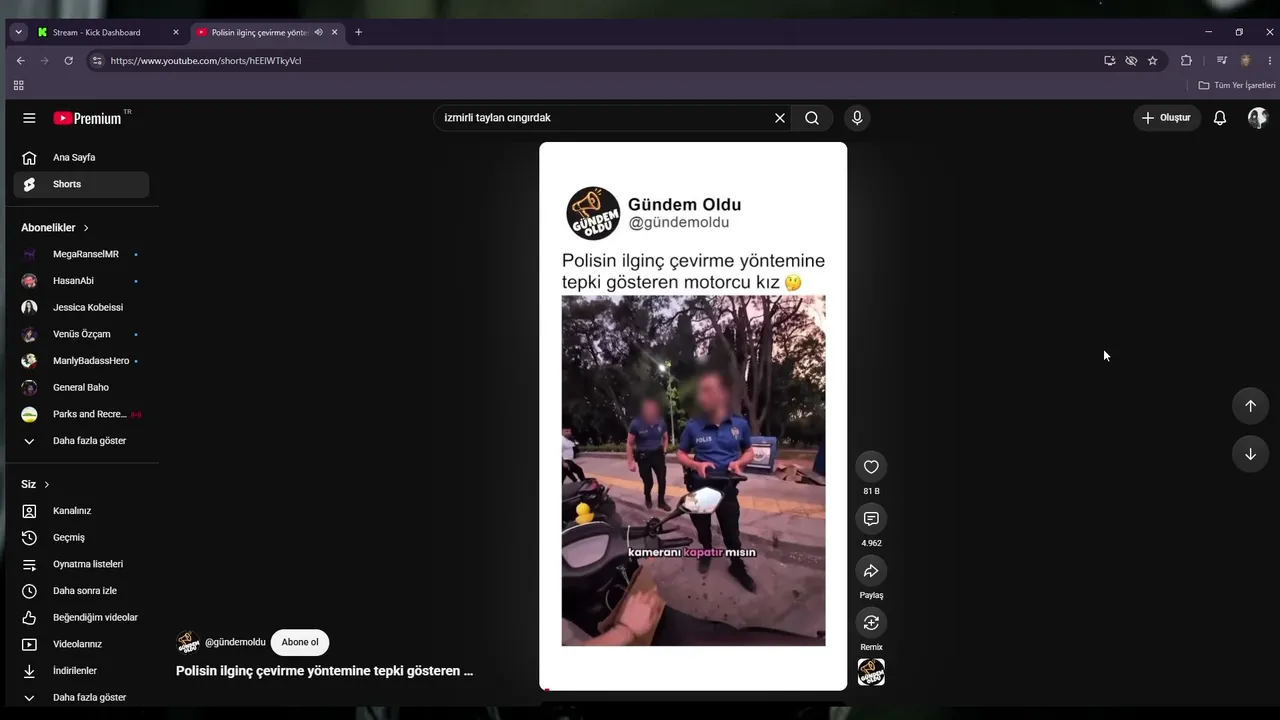
Task: Open İndirilenler downloads
Action: tap(81, 671)
